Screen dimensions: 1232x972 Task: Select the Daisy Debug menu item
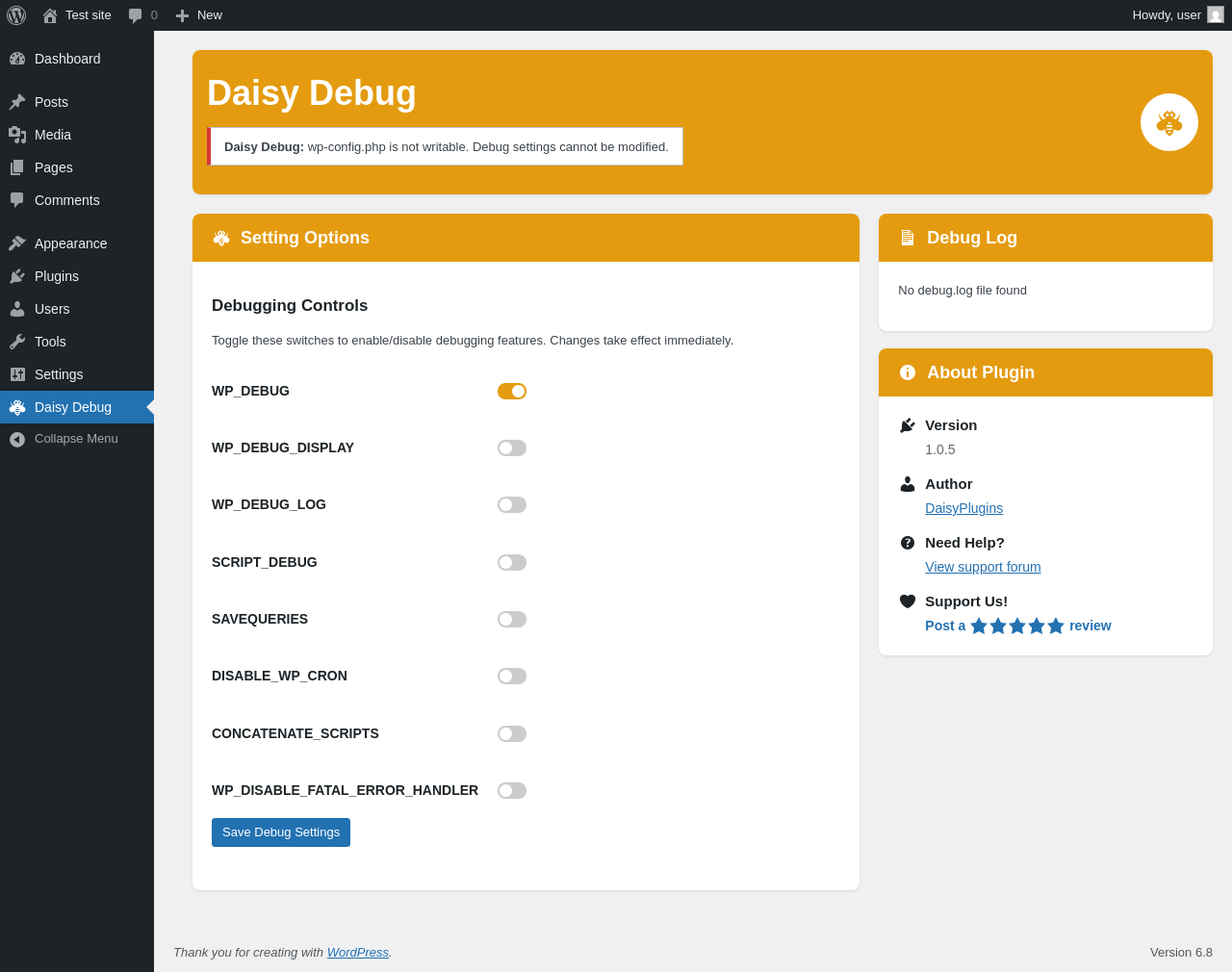coord(77,407)
